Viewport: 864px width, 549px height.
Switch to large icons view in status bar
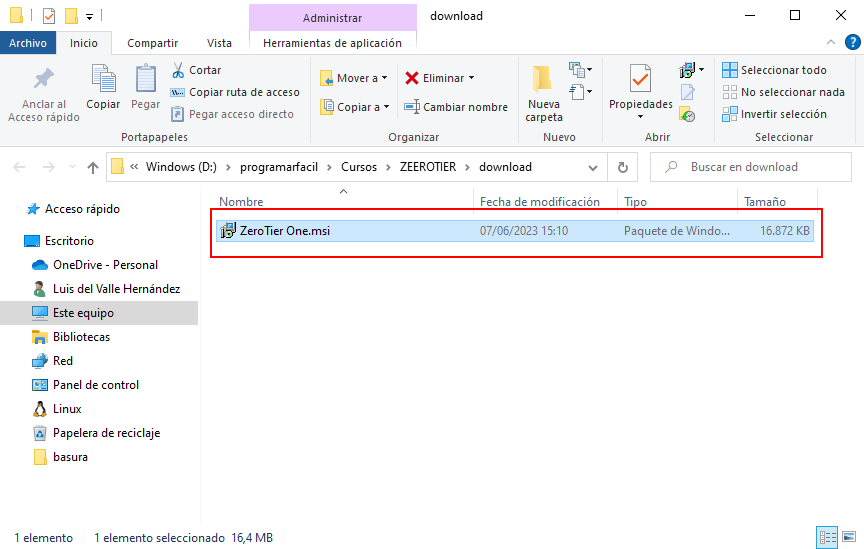(x=847, y=537)
